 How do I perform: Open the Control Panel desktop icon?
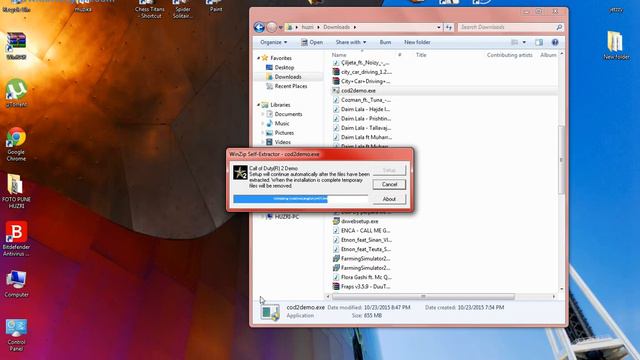click(x=16, y=334)
